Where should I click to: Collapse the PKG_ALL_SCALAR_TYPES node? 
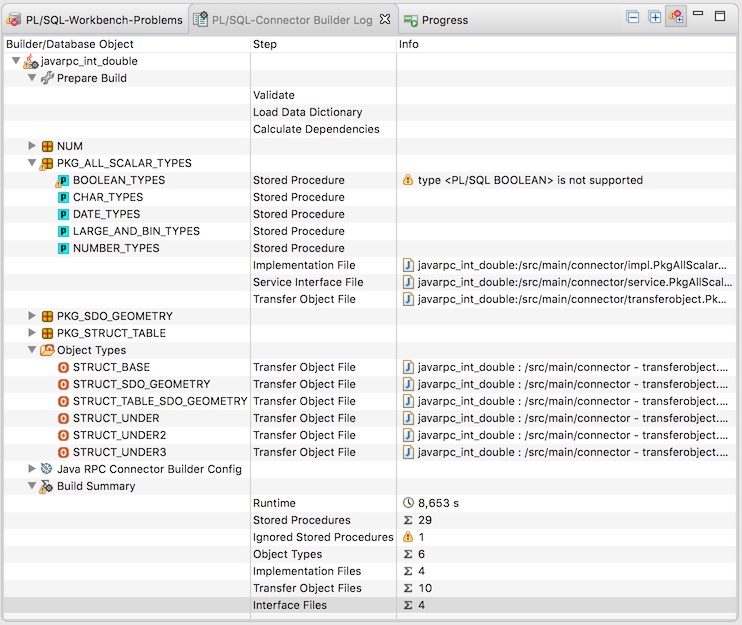32,162
